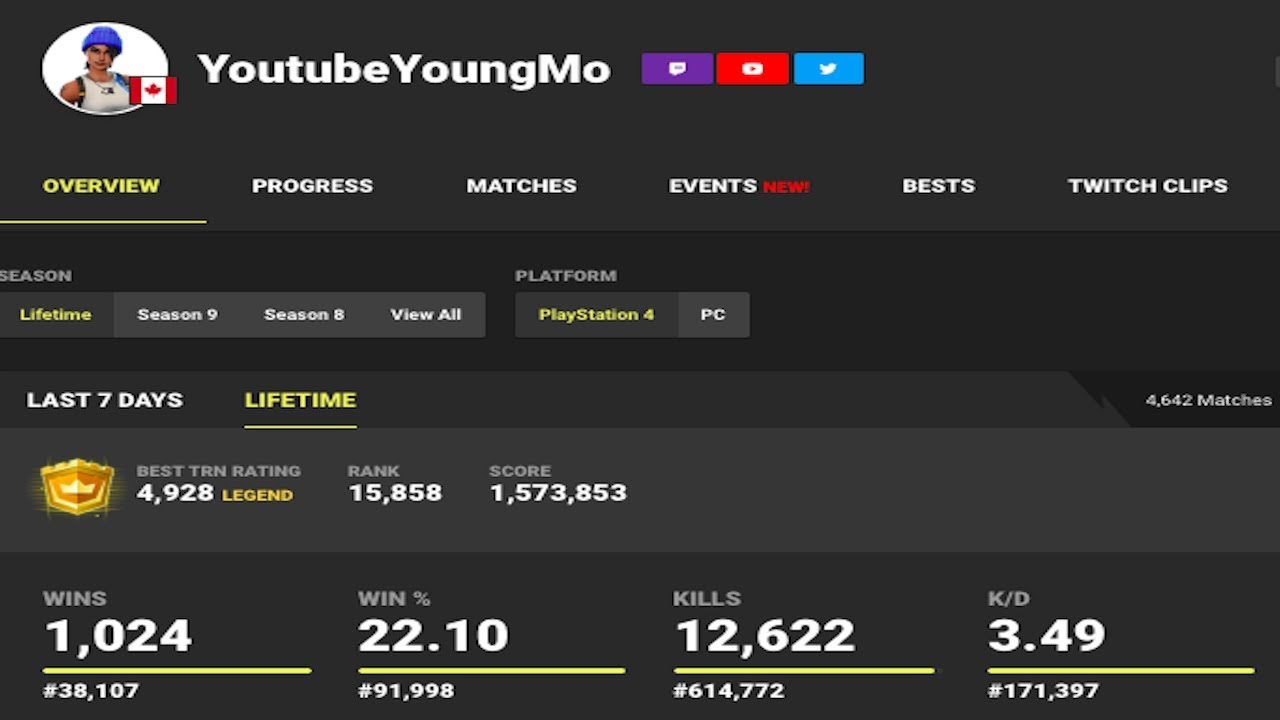The width and height of the screenshot is (1280, 720).
Task: Click the gold crown Legend badge
Action: [x=78, y=486]
